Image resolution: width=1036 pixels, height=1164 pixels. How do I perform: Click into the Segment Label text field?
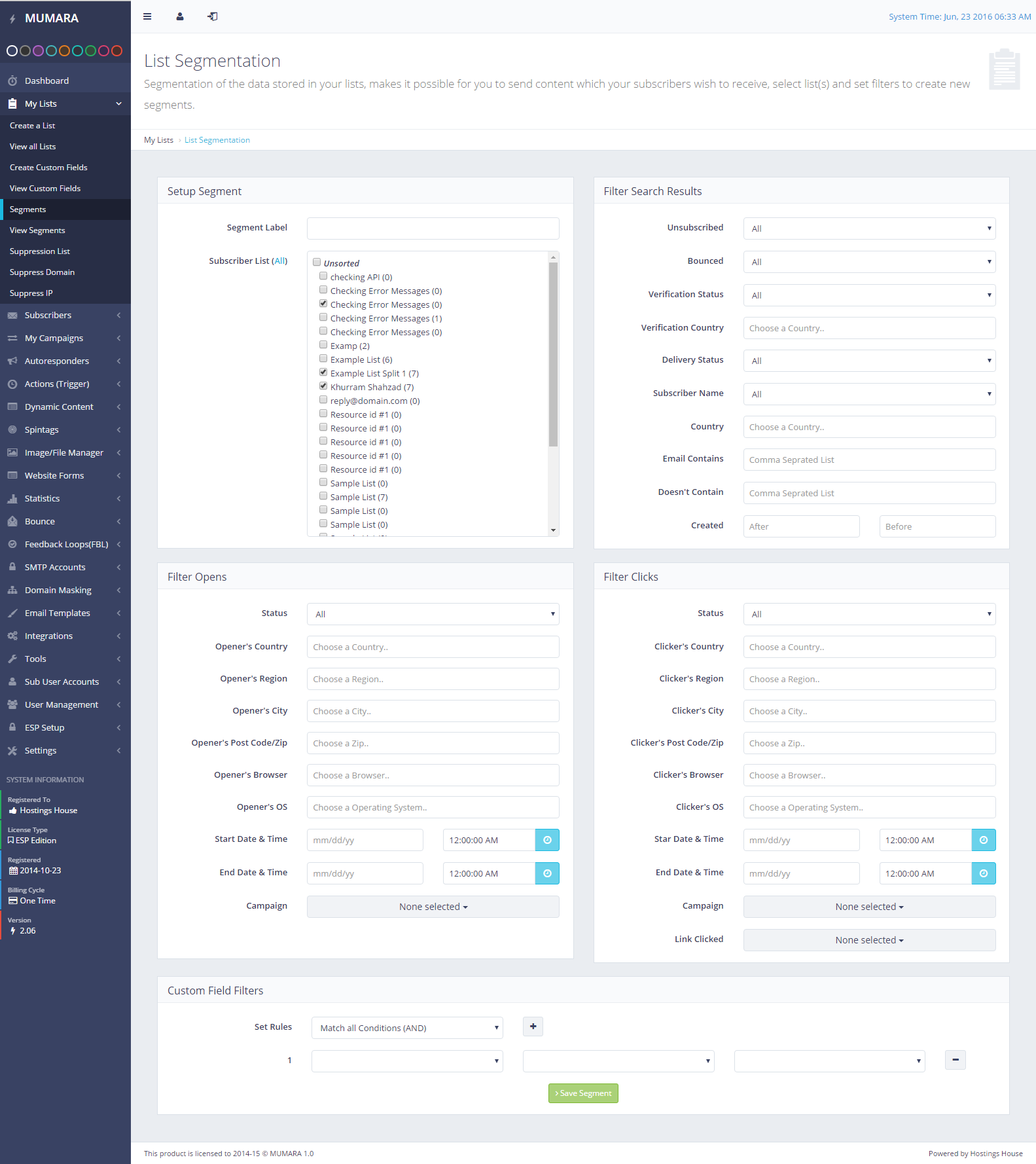coord(433,228)
